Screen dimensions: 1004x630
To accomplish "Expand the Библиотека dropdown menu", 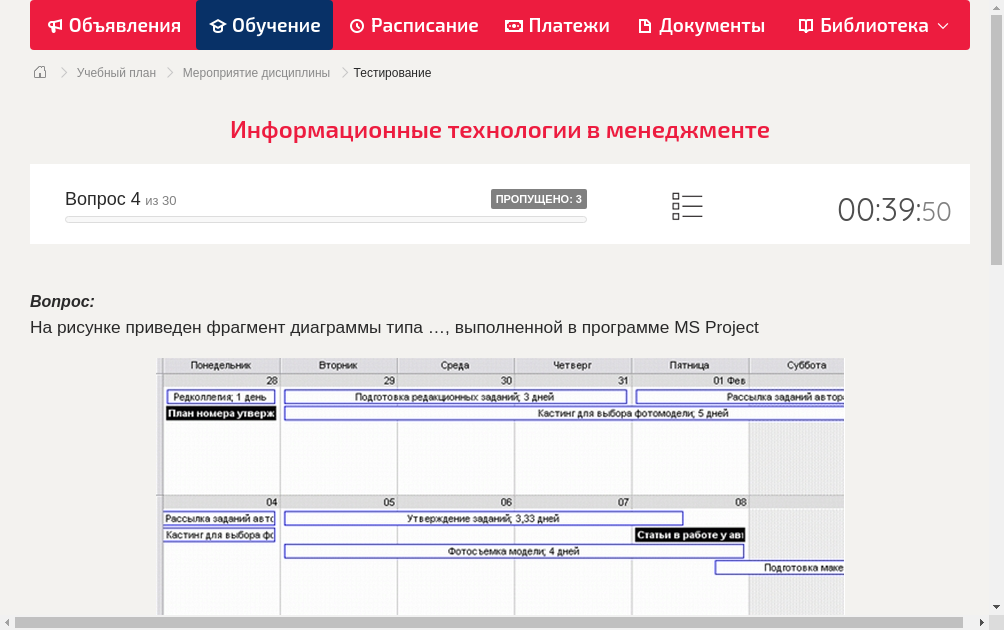I will (x=944, y=25).
